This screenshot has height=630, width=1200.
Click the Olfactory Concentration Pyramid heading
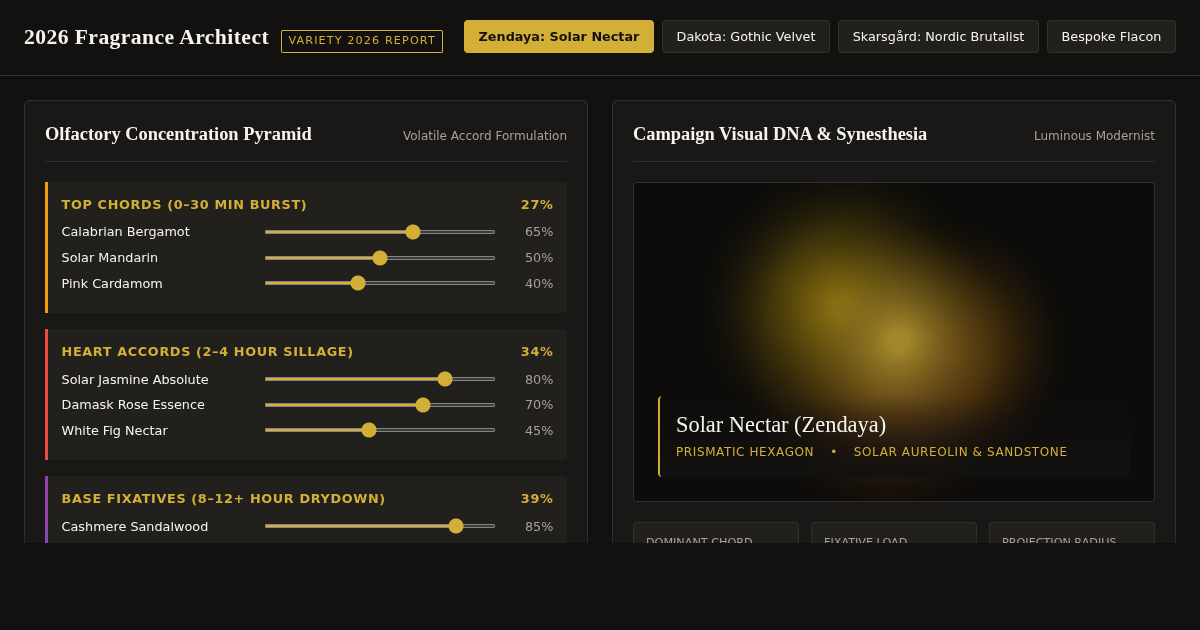click(x=178, y=134)
